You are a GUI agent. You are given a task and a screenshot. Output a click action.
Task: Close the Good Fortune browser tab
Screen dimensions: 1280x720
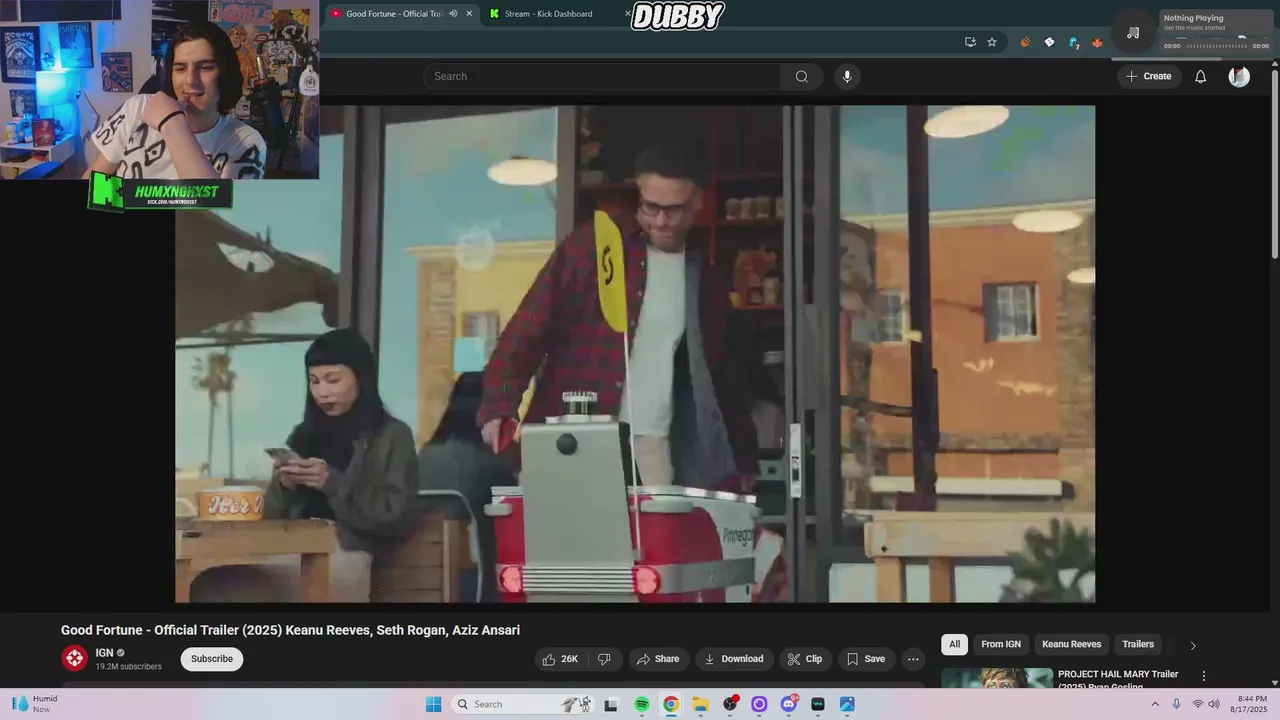click(x=469, y=14)
